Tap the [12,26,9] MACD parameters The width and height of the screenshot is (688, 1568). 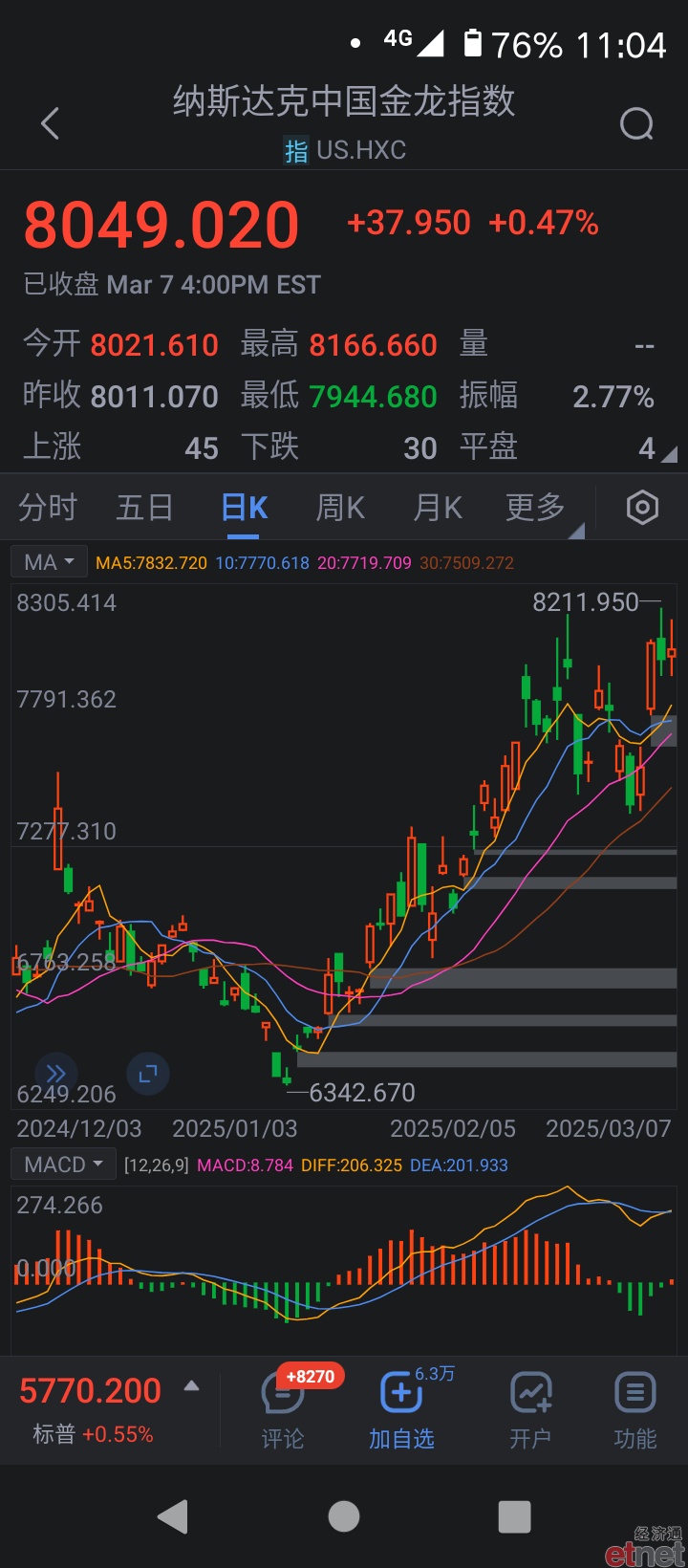pos(157,1165)
